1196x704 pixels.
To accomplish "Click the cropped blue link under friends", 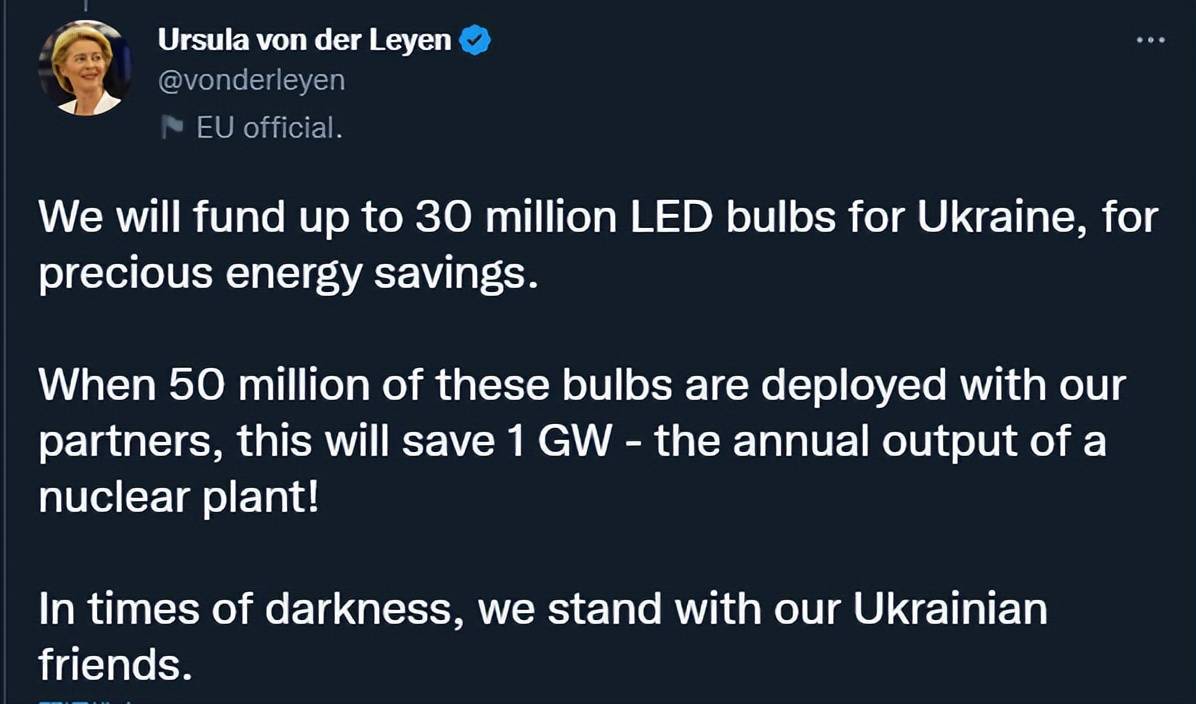I will tap(84, 700).
